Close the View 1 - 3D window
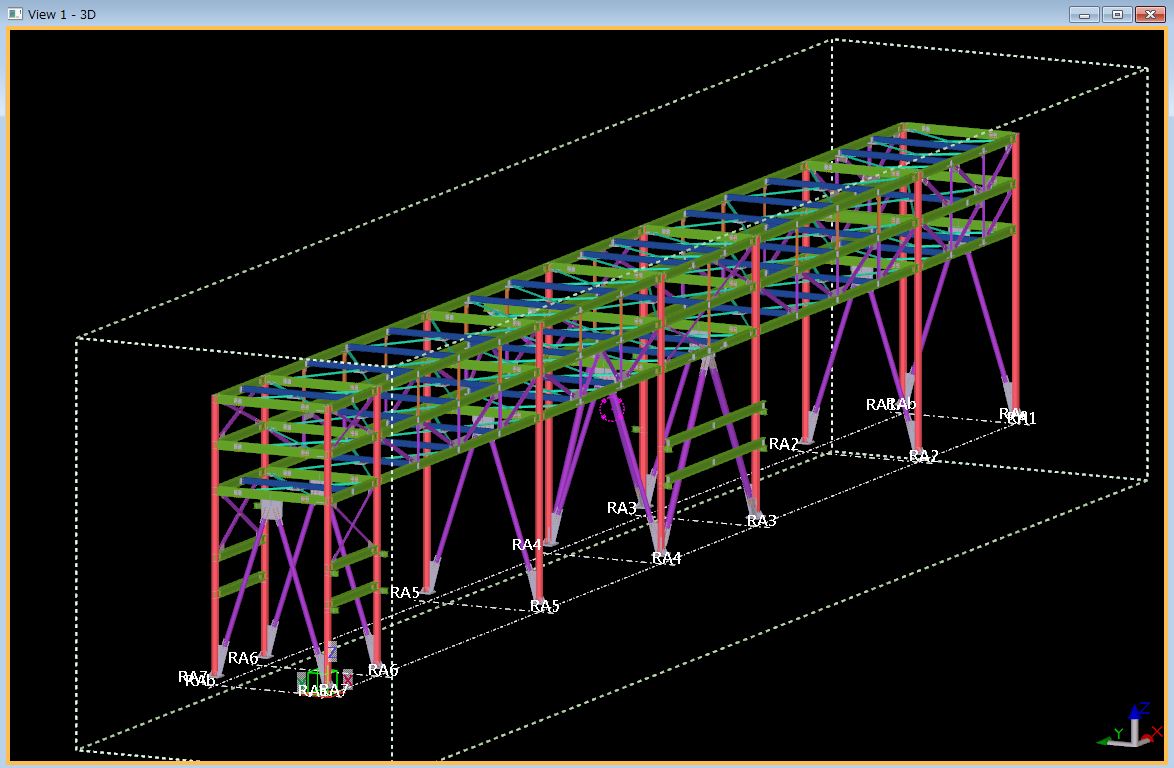Screen dimensions: 1174x768 (x=1149, y=14)
